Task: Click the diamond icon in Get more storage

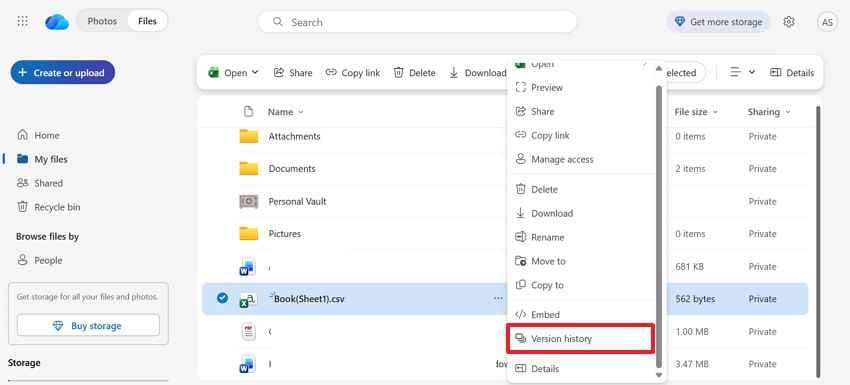Action: click(x=680, y=22)
